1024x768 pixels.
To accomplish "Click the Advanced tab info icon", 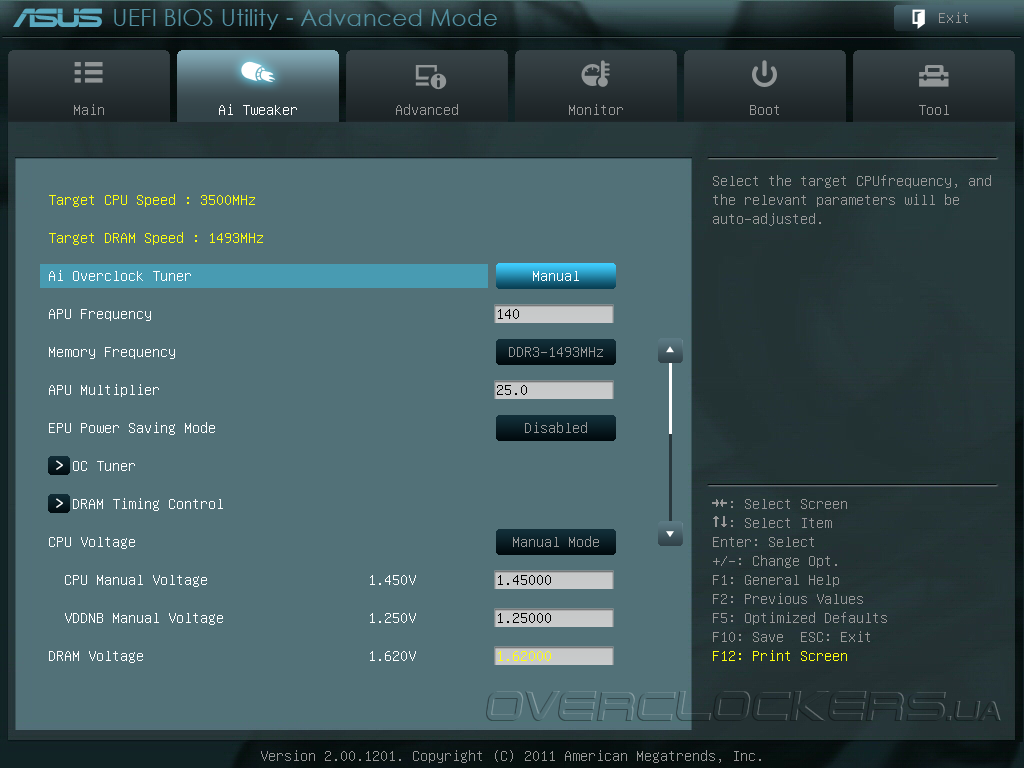I will (x=430, y=76).
